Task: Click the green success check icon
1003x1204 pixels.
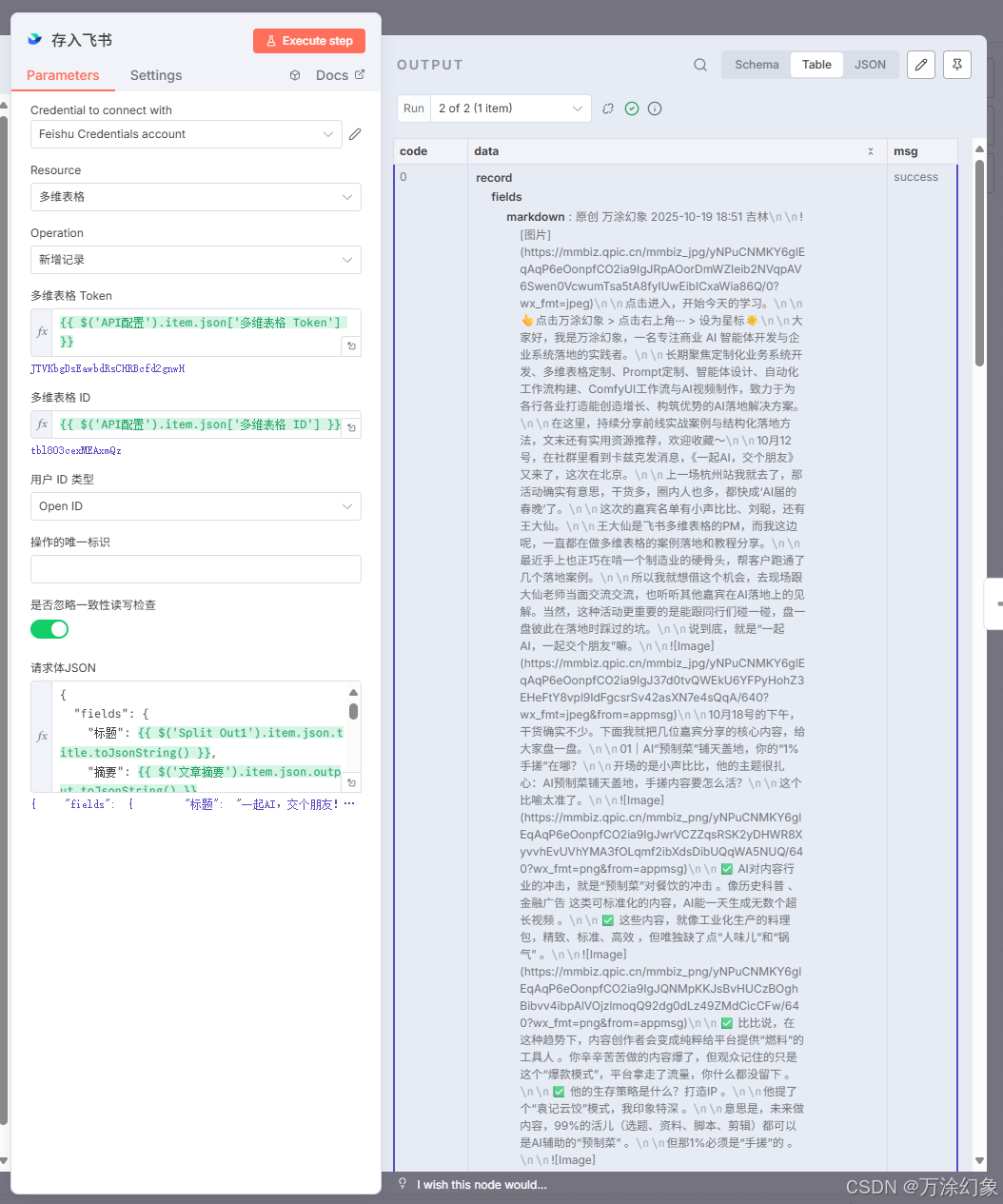Action: (632, 109)
